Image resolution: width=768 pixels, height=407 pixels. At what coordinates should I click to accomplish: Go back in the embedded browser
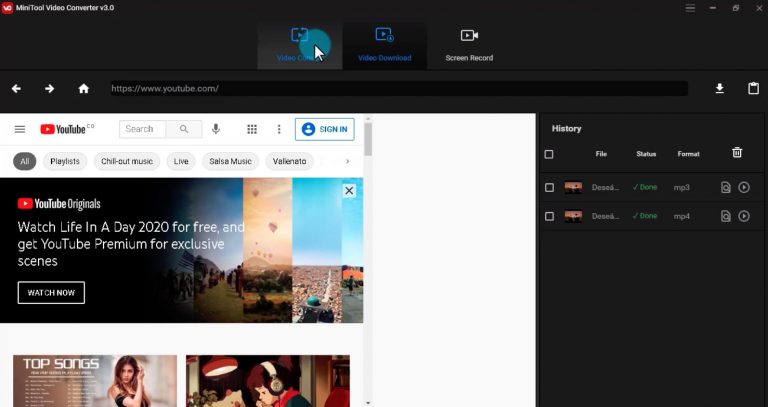pos(16,89)
